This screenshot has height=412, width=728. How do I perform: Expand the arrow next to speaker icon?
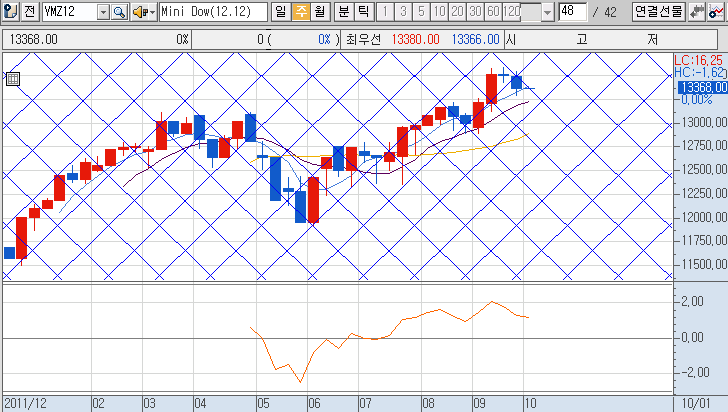click(x=151, y=12)
